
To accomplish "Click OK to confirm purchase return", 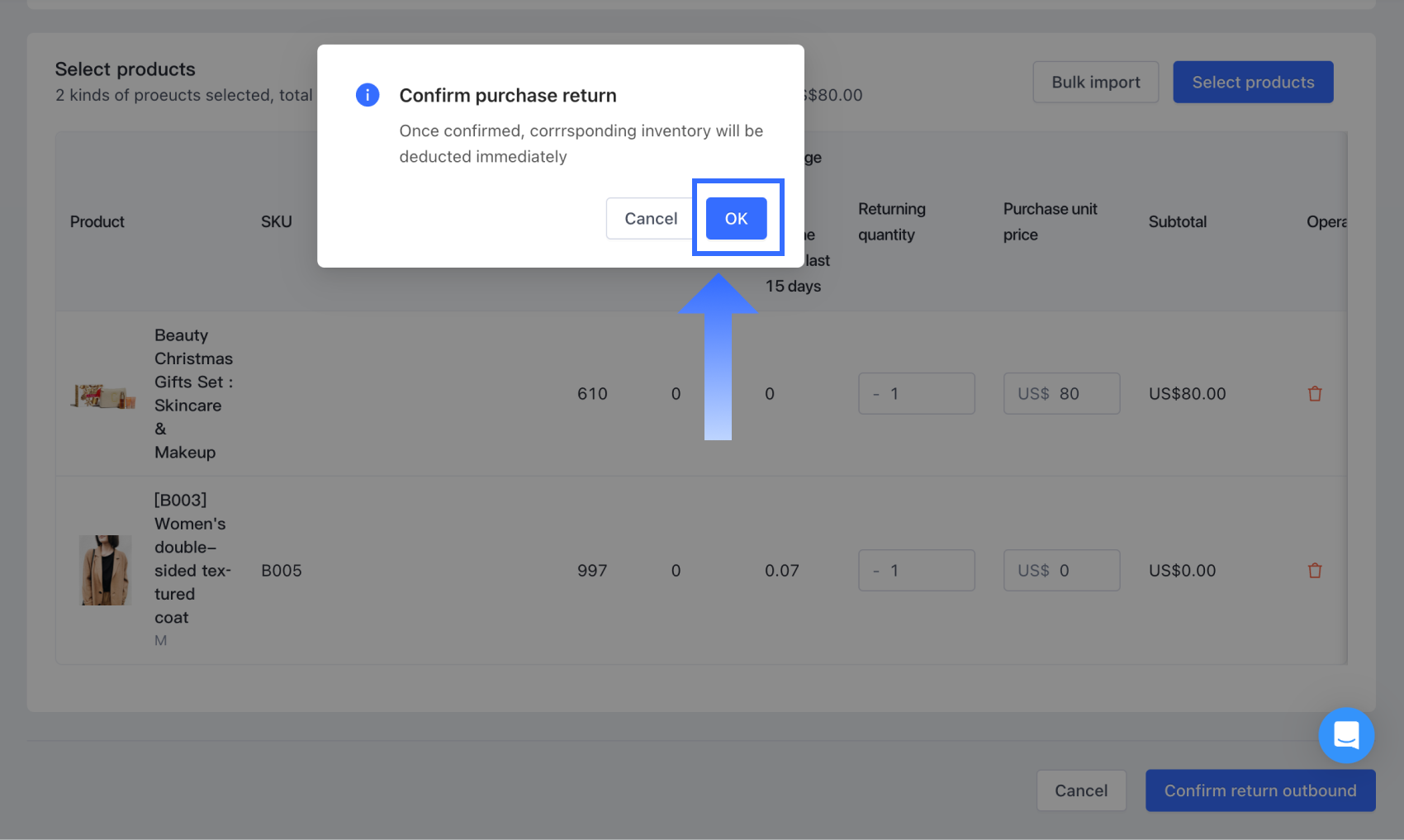I will click(736, 219).
